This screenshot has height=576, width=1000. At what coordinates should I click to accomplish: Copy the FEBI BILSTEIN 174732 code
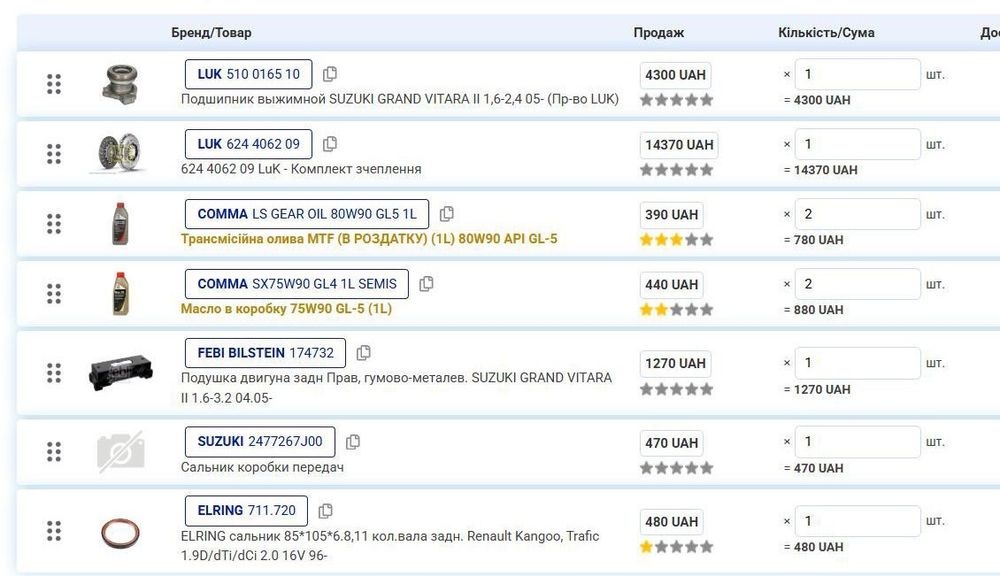click(x=364, y=353)
